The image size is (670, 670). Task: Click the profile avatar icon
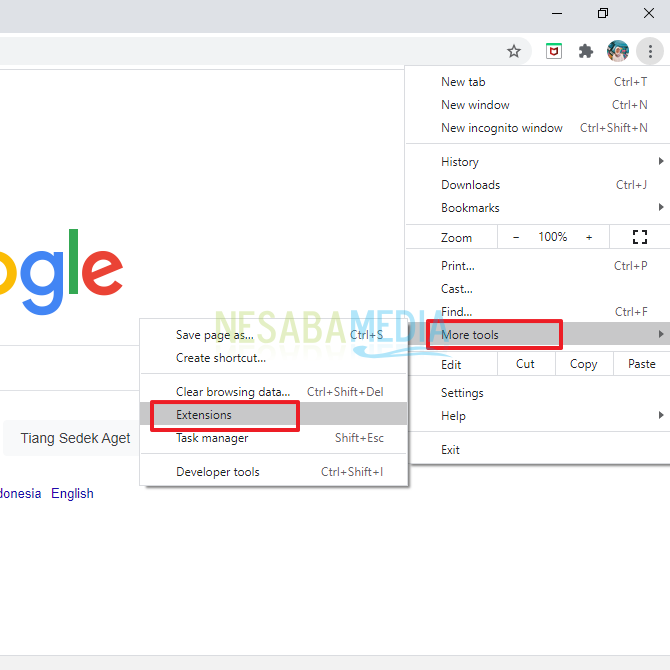[618, 51]
